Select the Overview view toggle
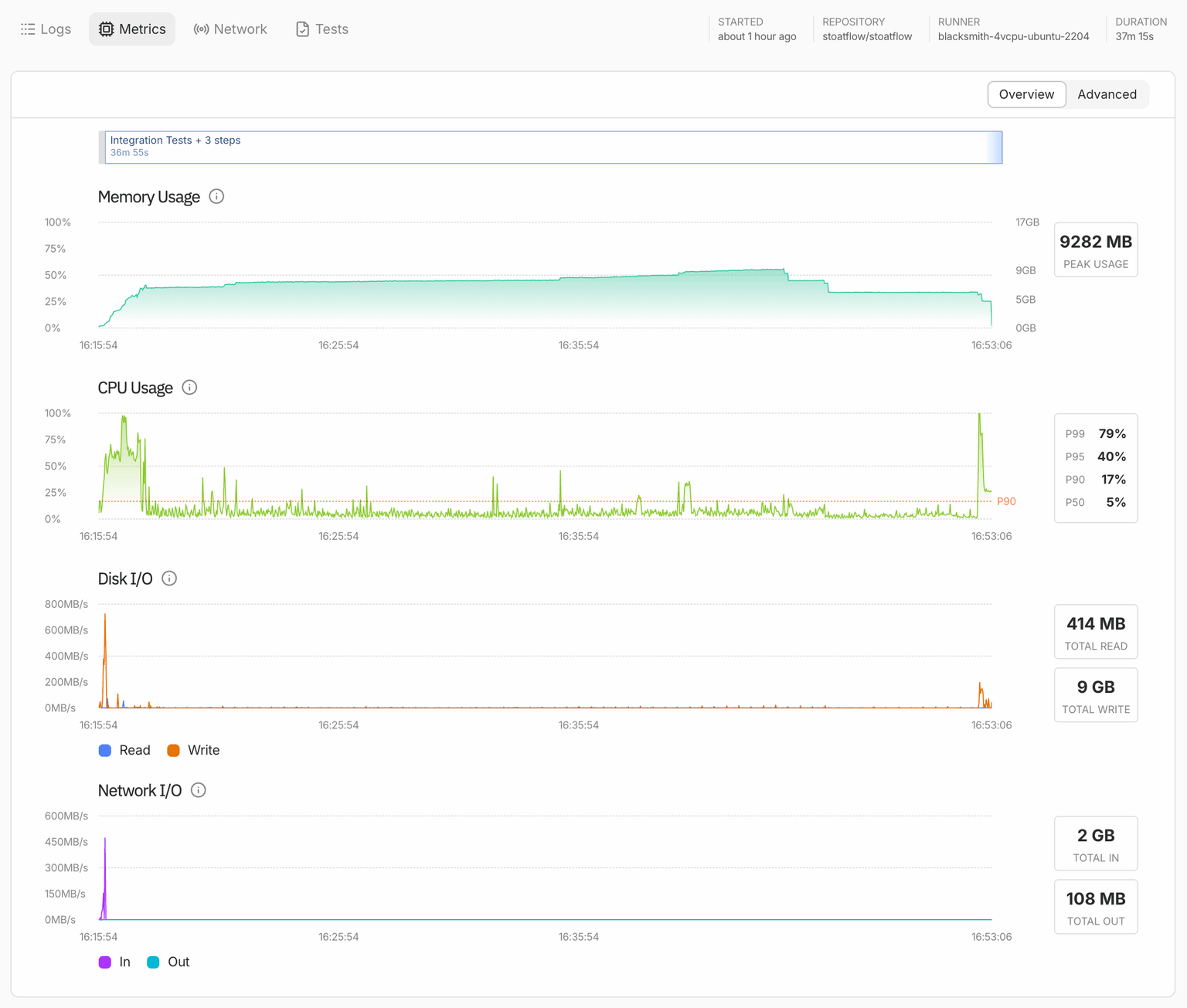This screenshot has height=1008, width=1187. pyautogui.click(x=1026, y=94)
